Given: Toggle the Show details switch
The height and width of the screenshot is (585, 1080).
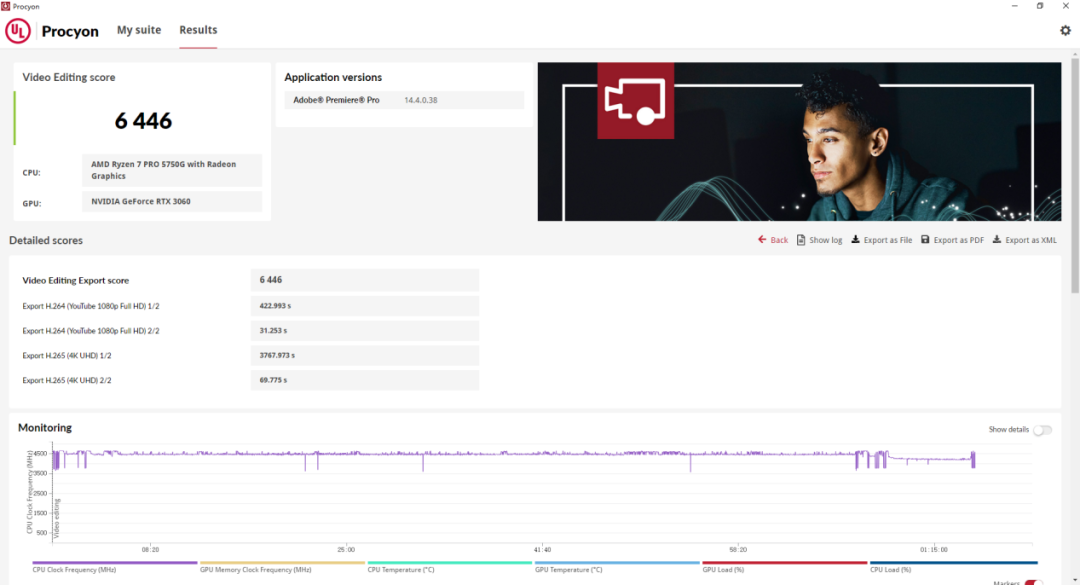Looking at the screenshot, I should tap(1042, 430).
